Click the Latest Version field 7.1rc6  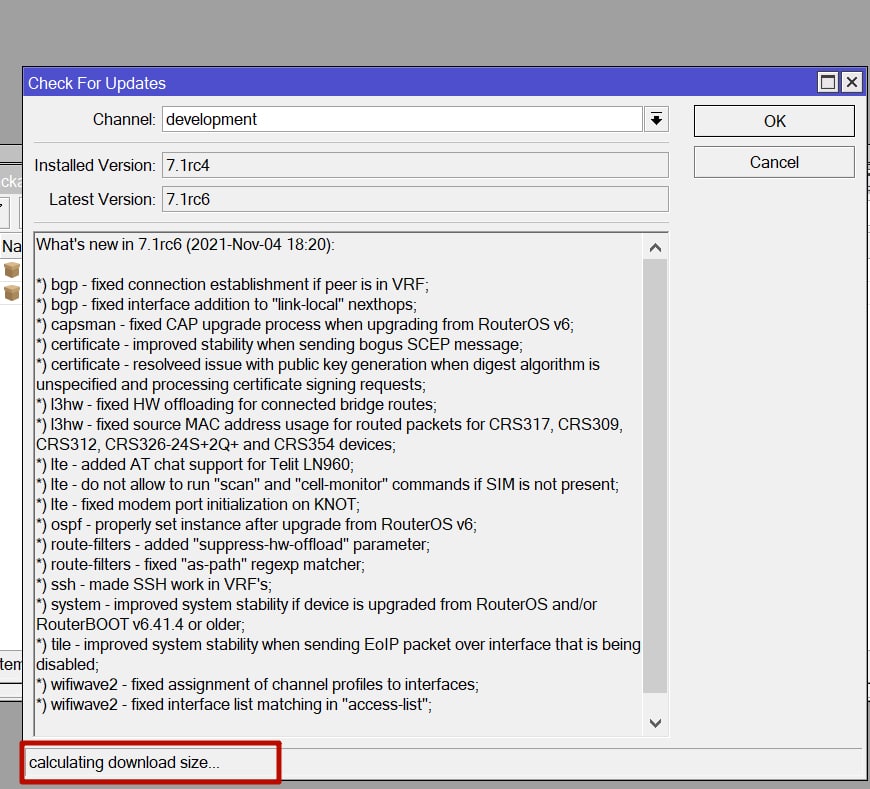[x=415, y=199]
